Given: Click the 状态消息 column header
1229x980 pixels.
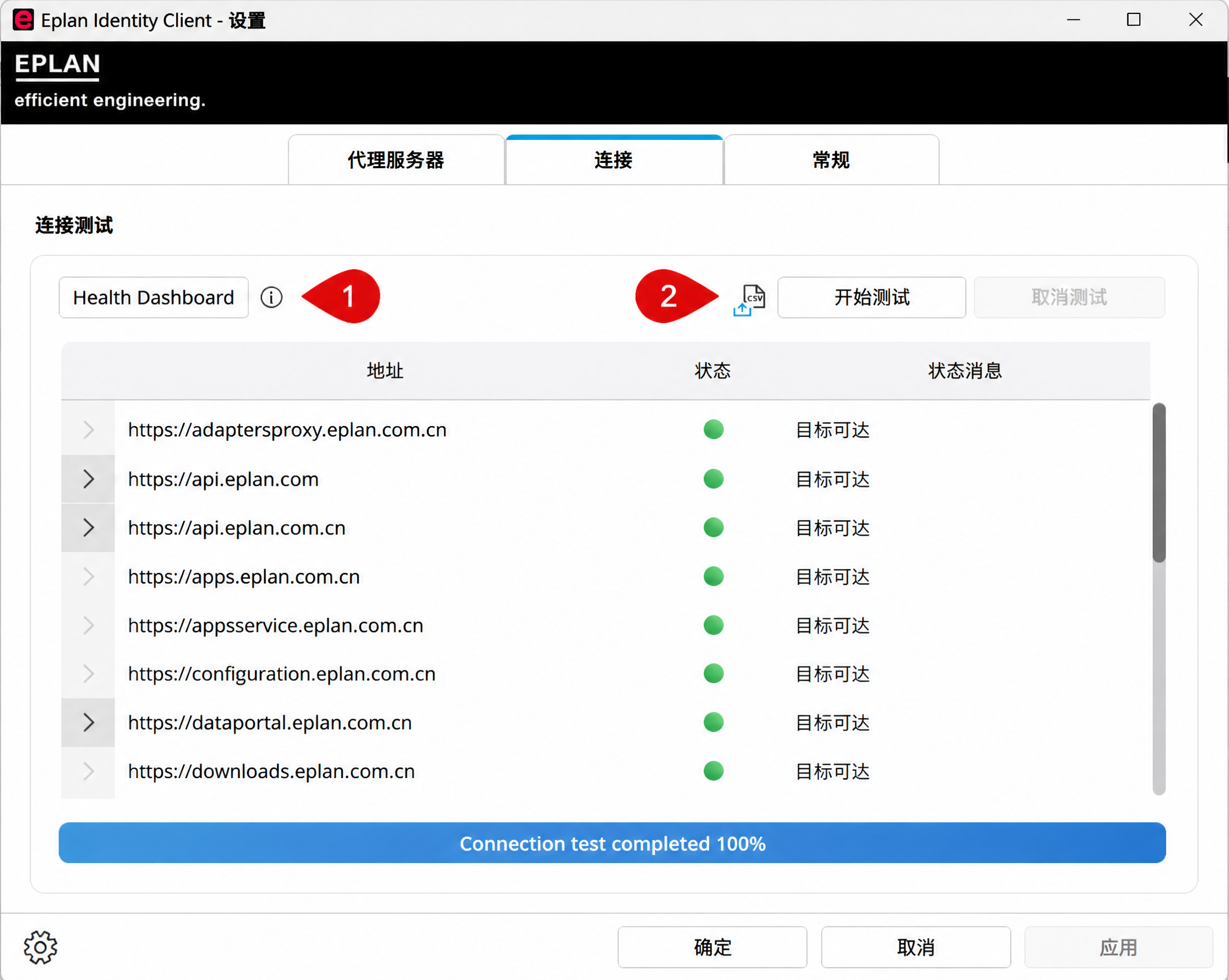Looking at the screenshot, I should [x=965, y=371].
